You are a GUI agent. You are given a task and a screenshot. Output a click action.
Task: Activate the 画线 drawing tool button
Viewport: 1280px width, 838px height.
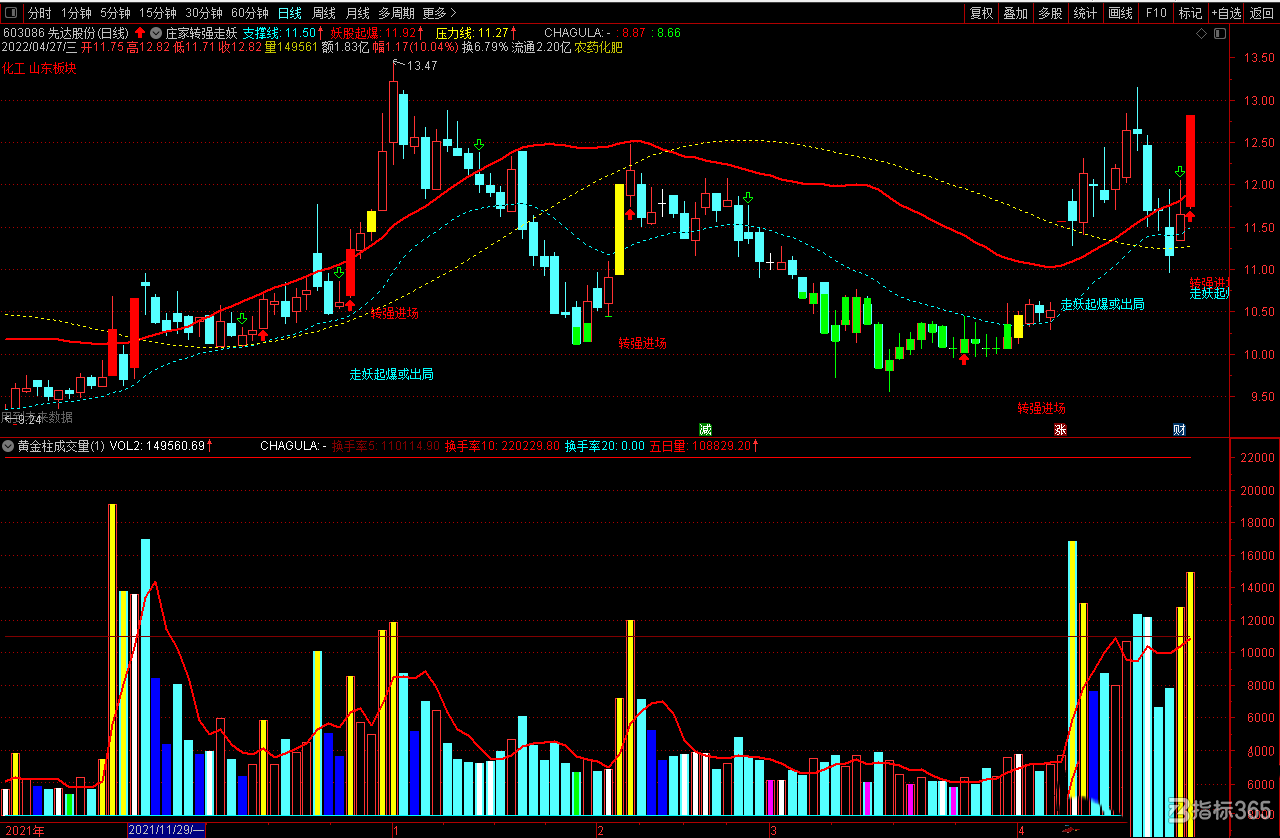(1120, 13)
